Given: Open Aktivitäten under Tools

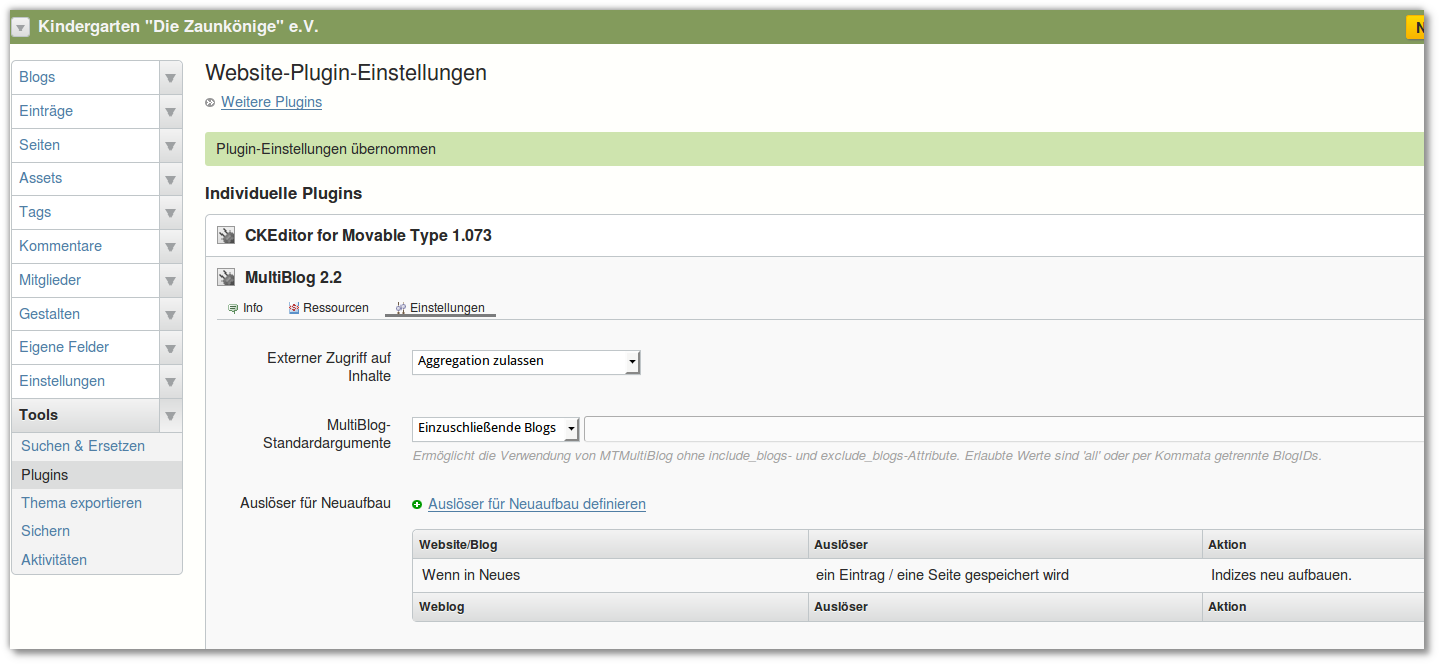Looking at the screenshot, I should 54,560.
